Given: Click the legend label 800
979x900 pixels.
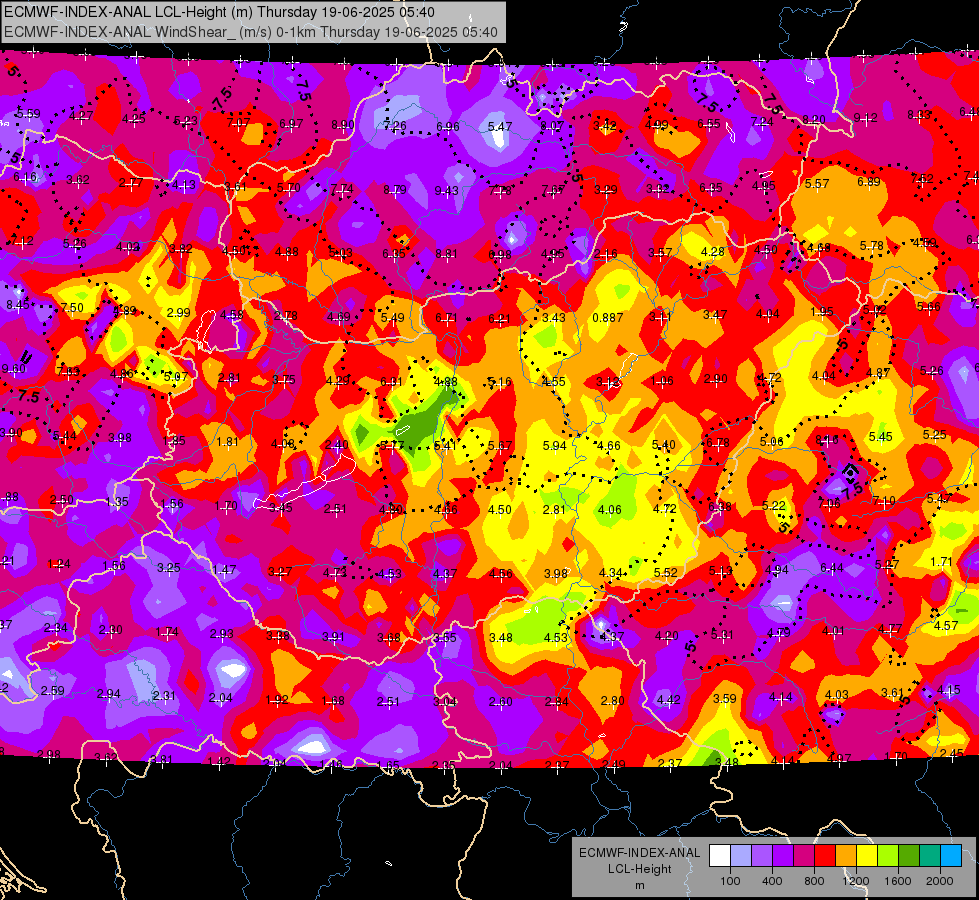Looking at the screenshot, I should coord(814,881).
